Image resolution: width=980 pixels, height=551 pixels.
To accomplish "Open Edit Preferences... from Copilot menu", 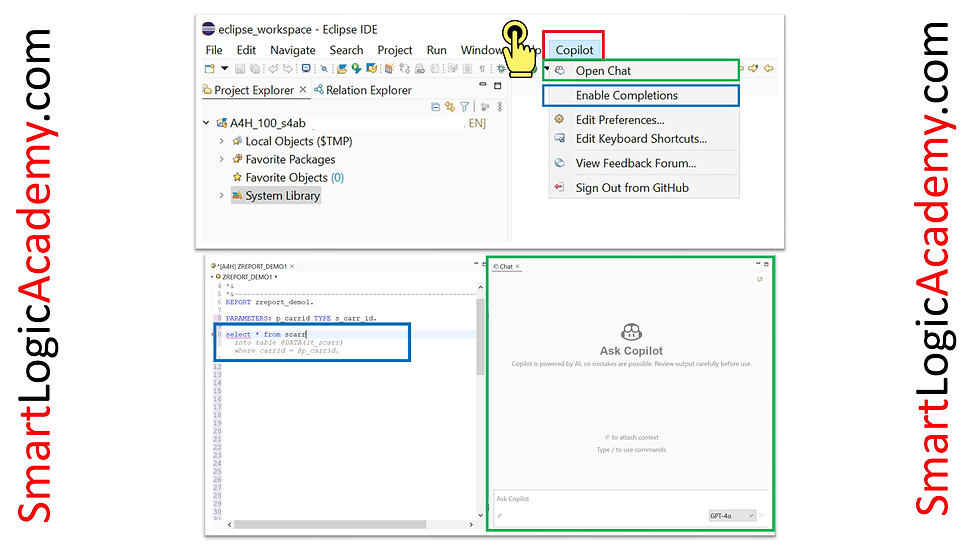I will [644, 120].
